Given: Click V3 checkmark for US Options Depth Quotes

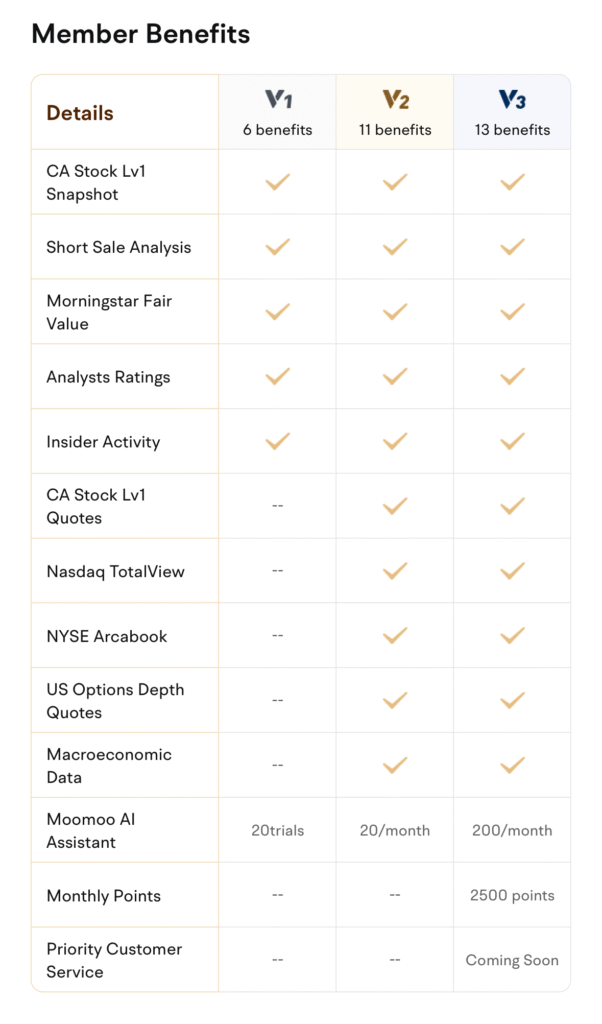Looking at the screenshot, I should (x=513, y=700).
